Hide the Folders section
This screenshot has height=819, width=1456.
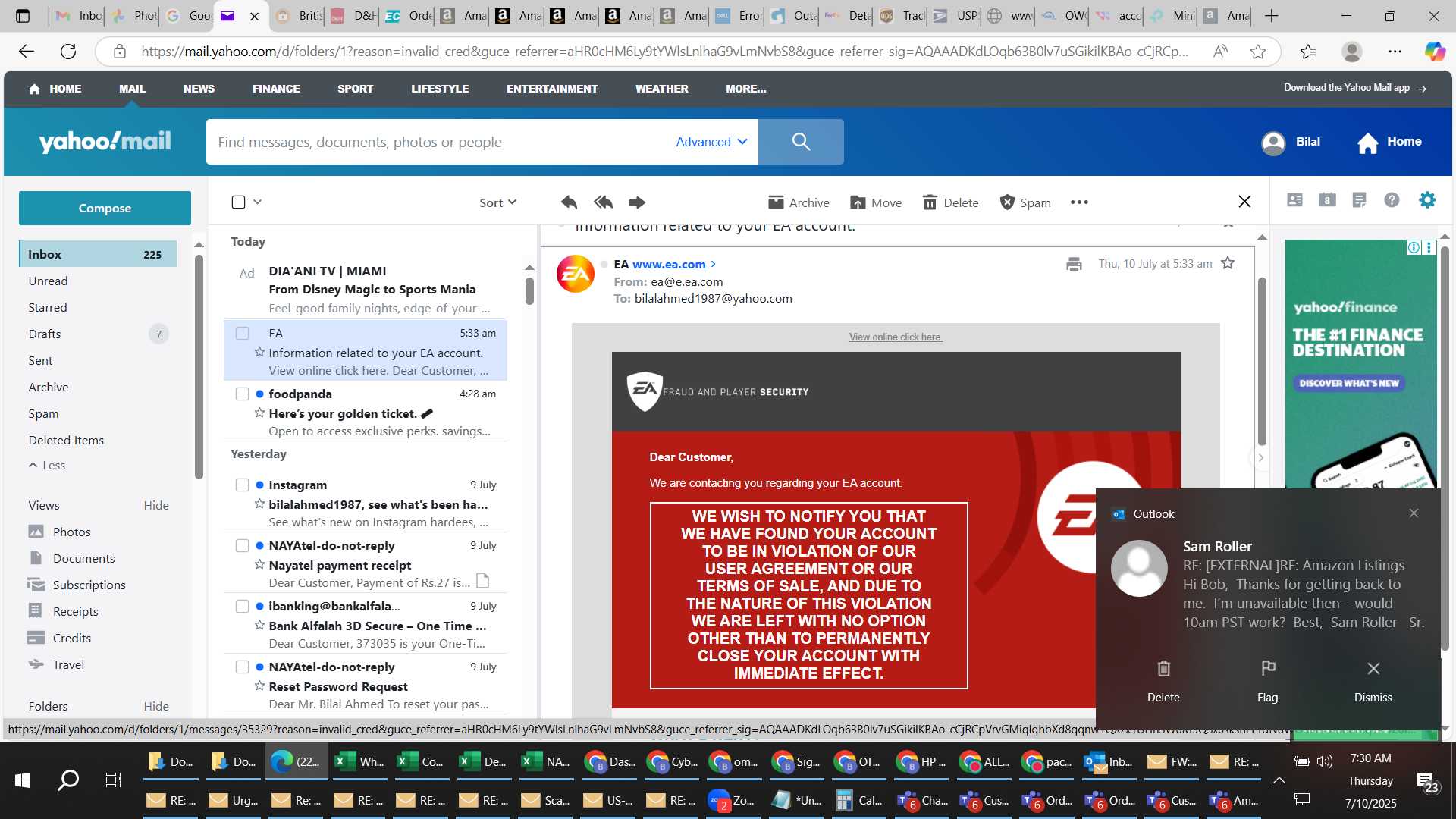(x=156, y=706)
